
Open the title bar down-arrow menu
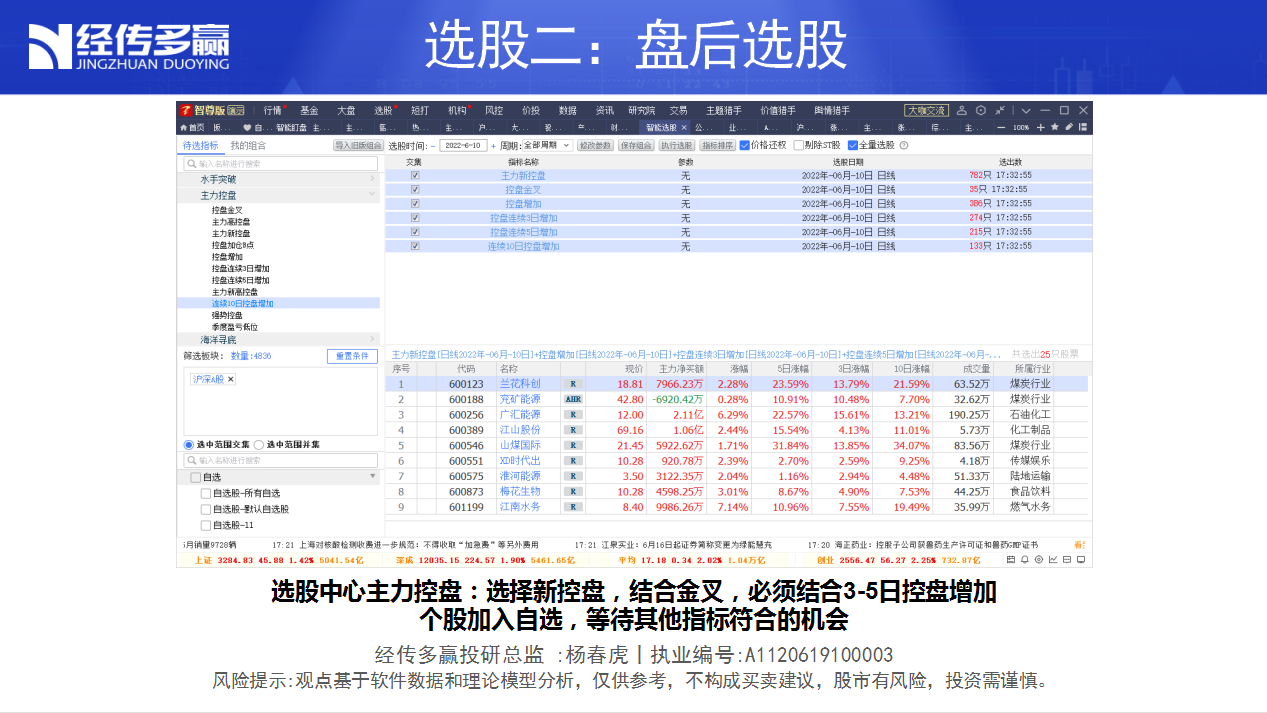[x=1026, y=110]
